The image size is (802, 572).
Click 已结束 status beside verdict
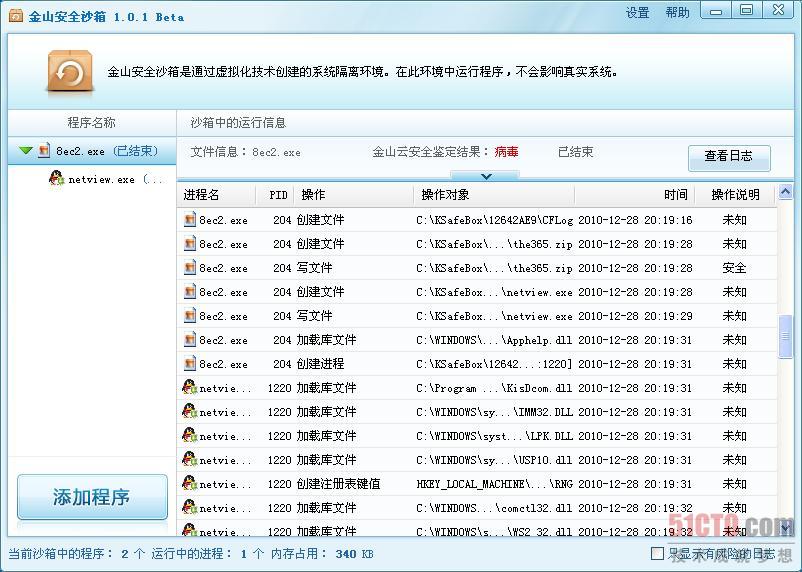(x=575, y=152)
